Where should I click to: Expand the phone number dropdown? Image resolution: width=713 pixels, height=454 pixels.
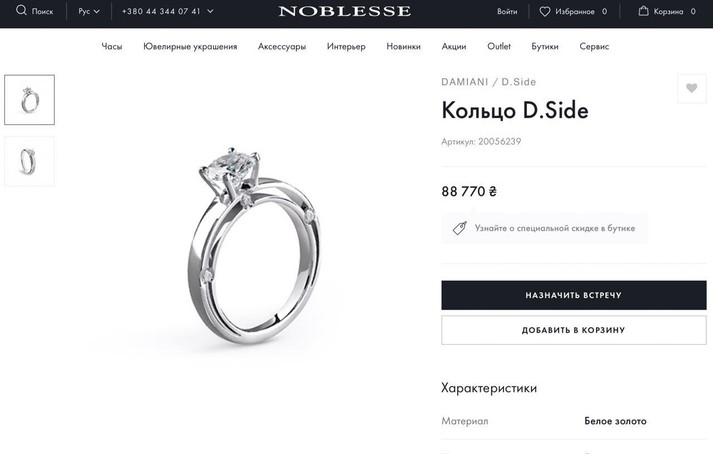(167, 12)
